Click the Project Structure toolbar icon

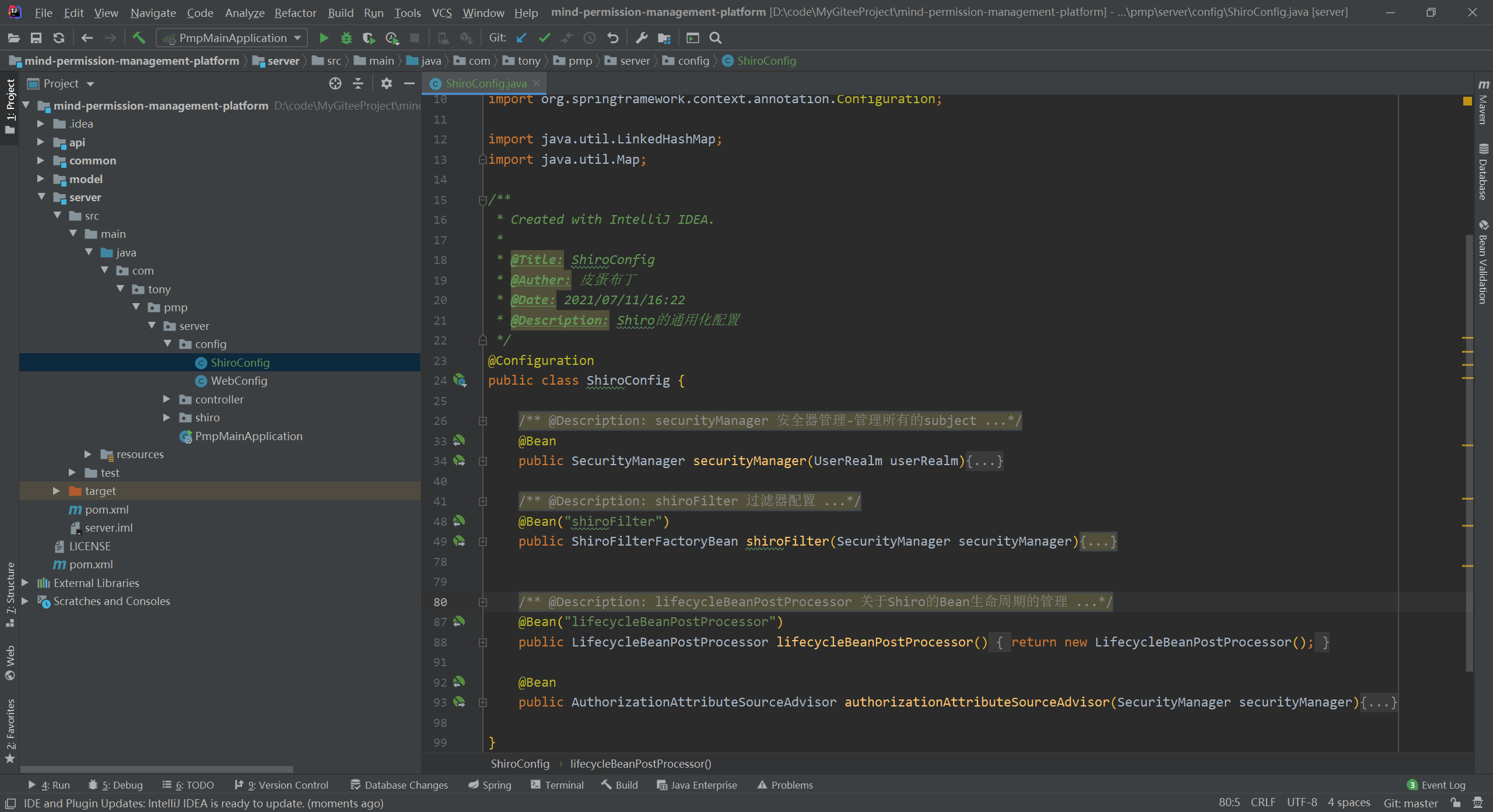click(x=664, y=38)
